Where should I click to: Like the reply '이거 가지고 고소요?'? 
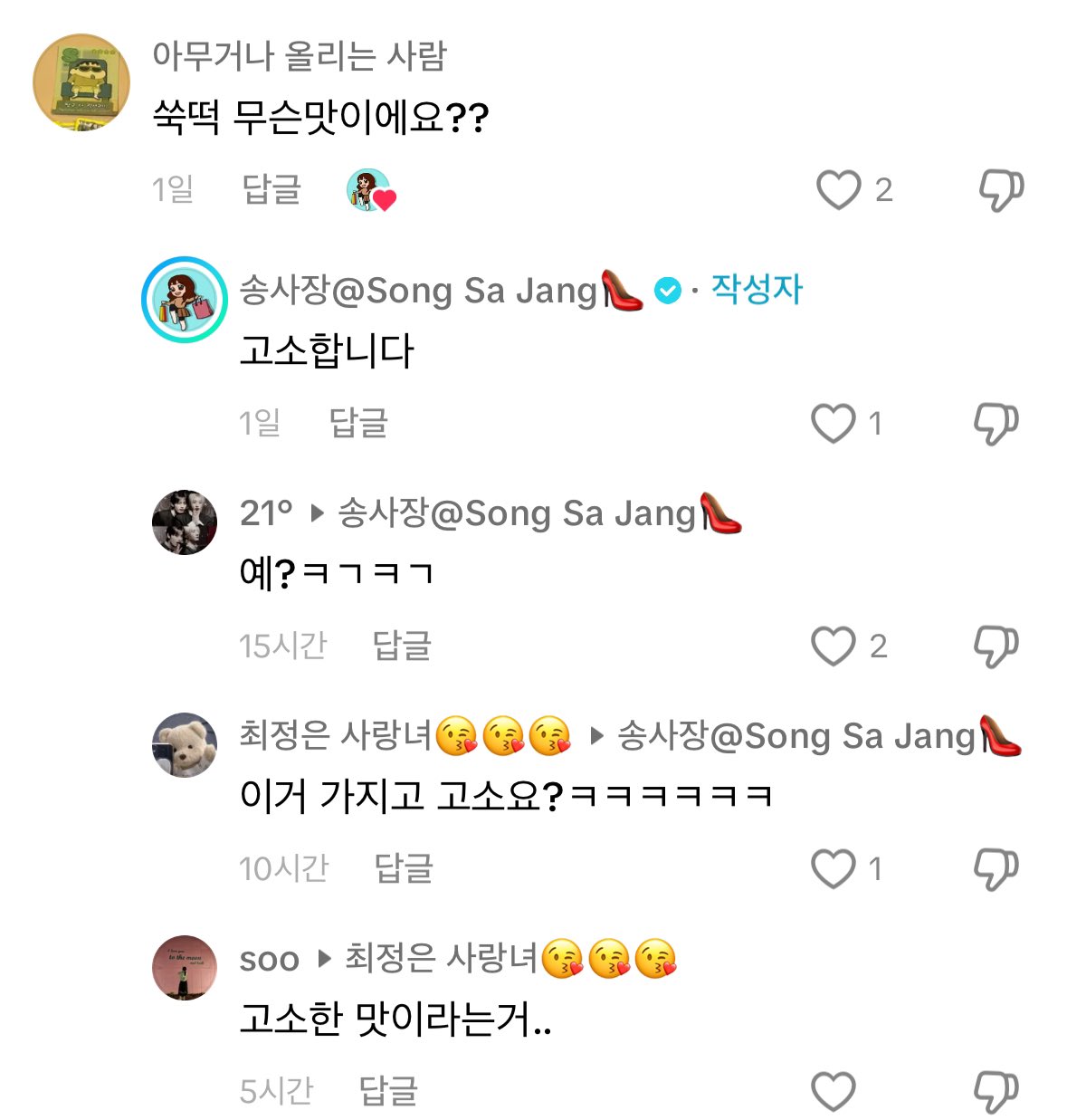pos(833,868)
